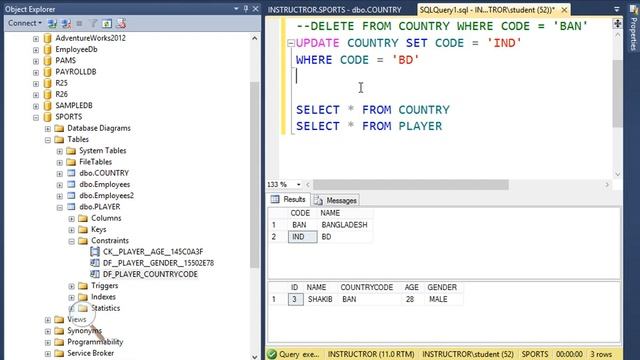Screen dimensions: 640x360
Task: Click the dbo.PLAYER table icon
Action: point(71,207)
